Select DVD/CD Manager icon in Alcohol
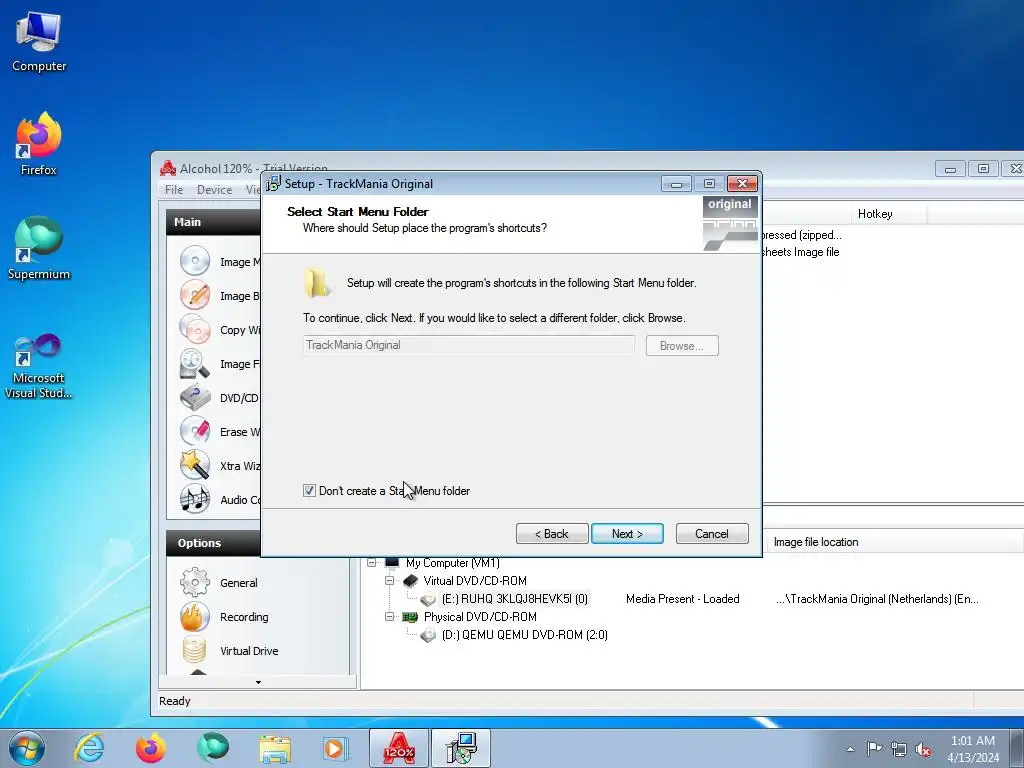1024x768 pixels. [195, 398]
